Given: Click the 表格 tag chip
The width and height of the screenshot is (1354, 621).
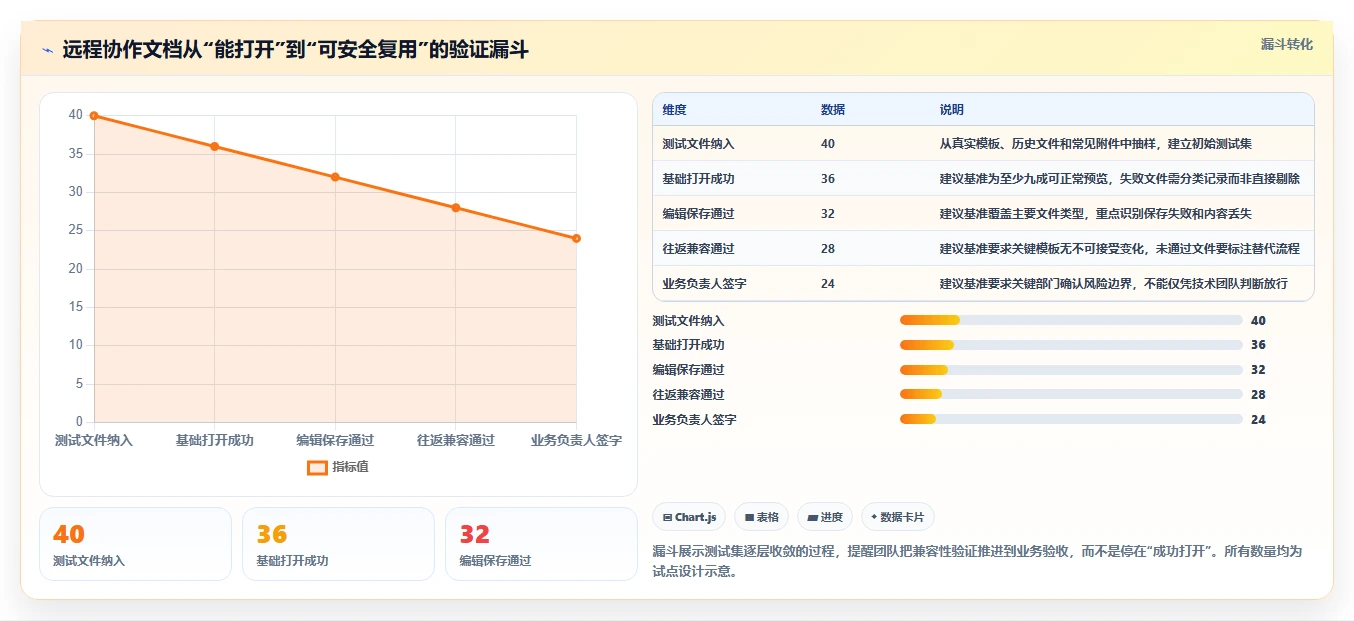Looking at the screenshot, I should tap(761, 517).
